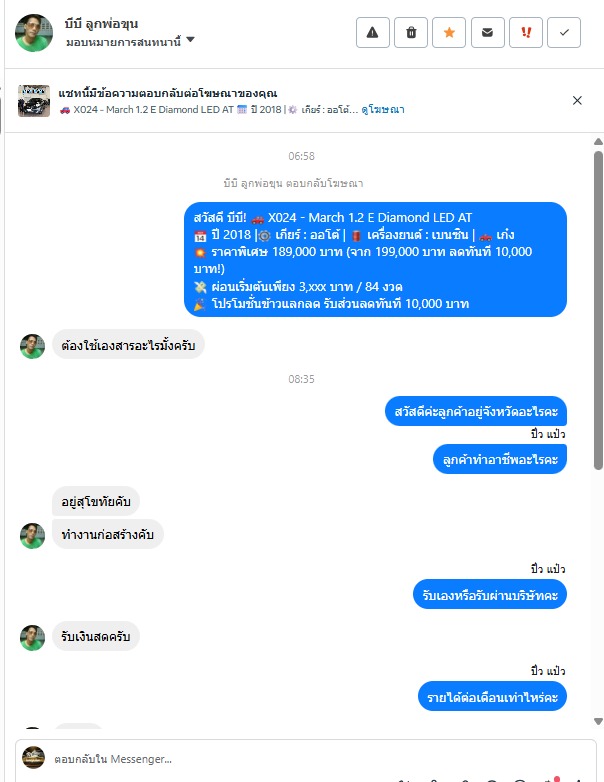Click the March car ad thumbnail
This screenshot has height=782, width=604.
click(x=34, y=101)
